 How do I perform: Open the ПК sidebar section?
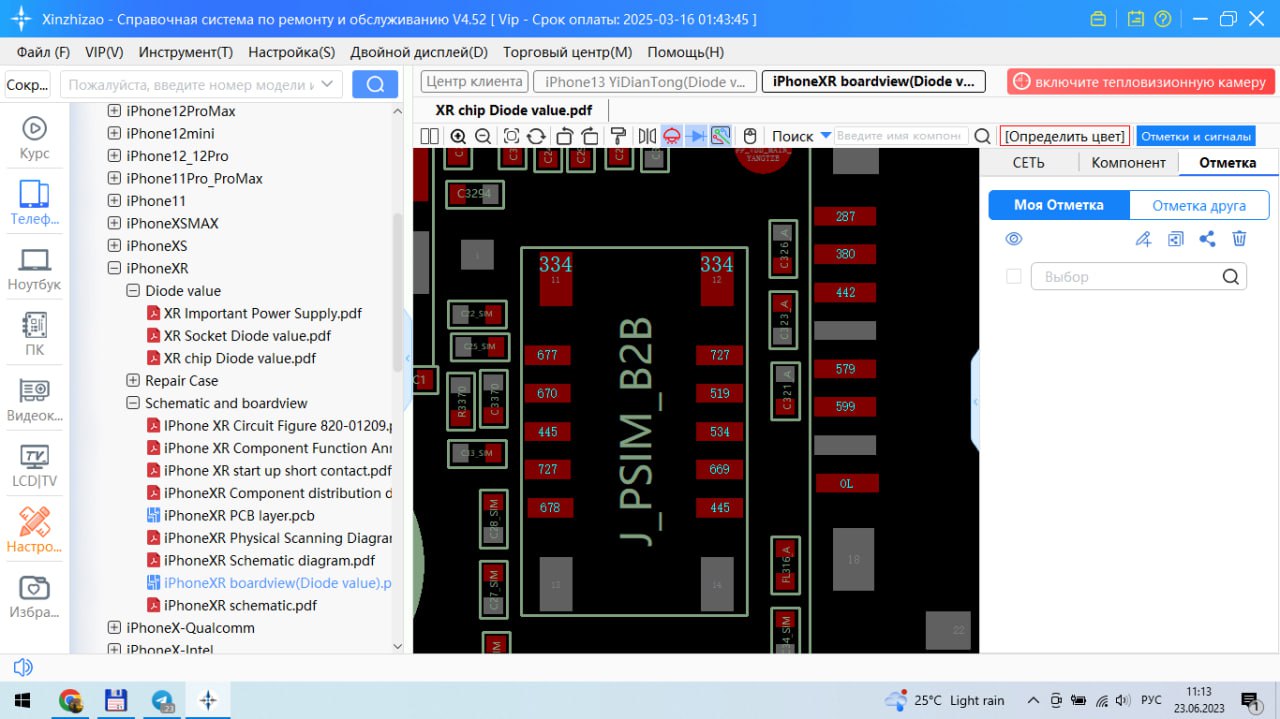(x=34, y=334)
